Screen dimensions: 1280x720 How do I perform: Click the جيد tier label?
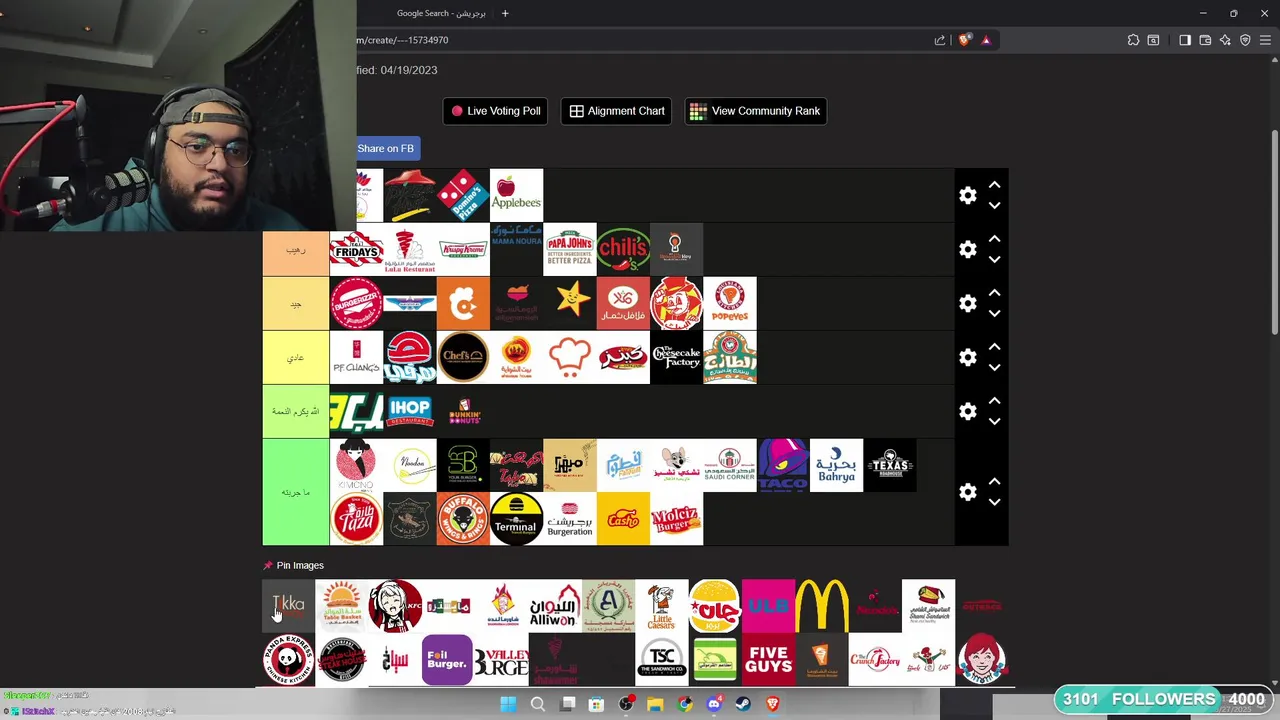tap(296, 303)
